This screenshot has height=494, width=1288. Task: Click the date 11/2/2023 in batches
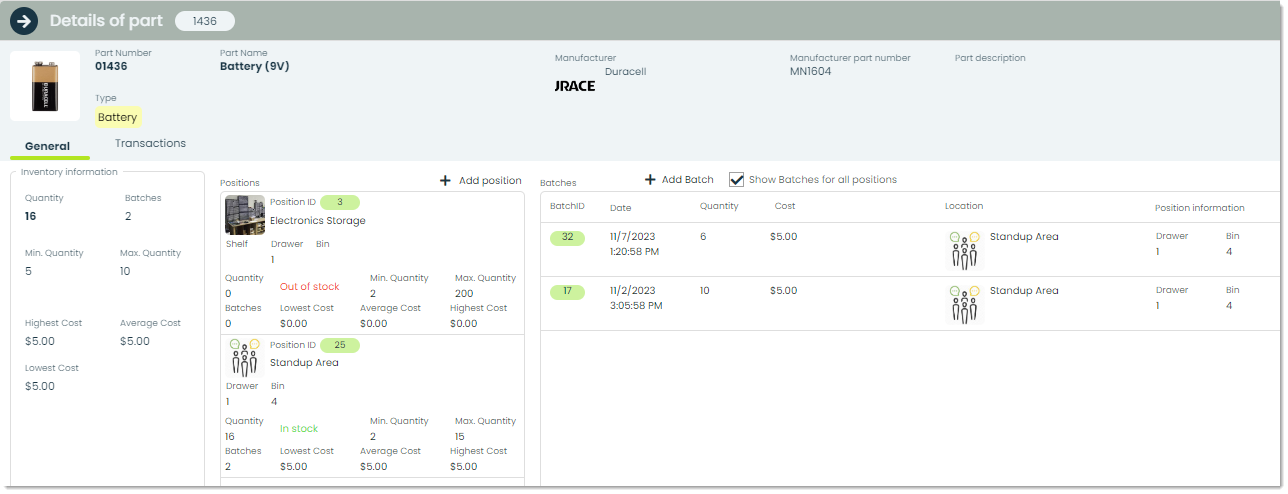click(x=630, y=291)
